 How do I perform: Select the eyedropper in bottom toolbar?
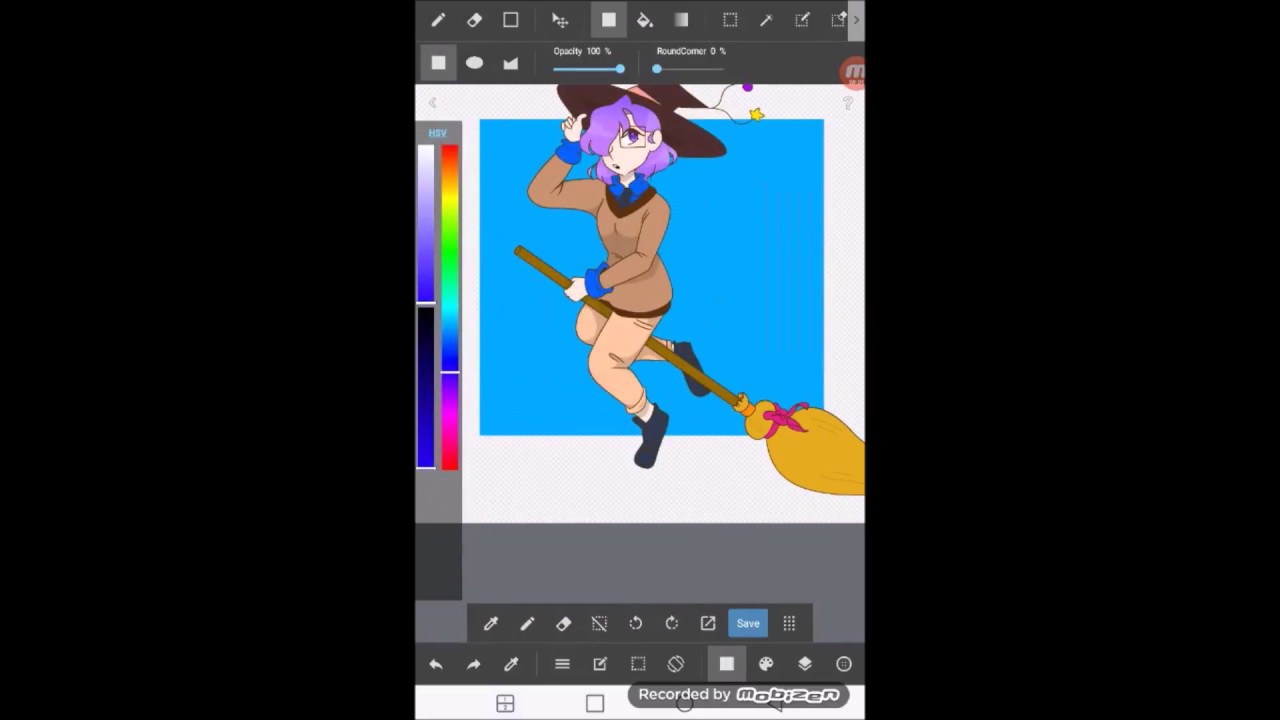click(x=511, y=664)
